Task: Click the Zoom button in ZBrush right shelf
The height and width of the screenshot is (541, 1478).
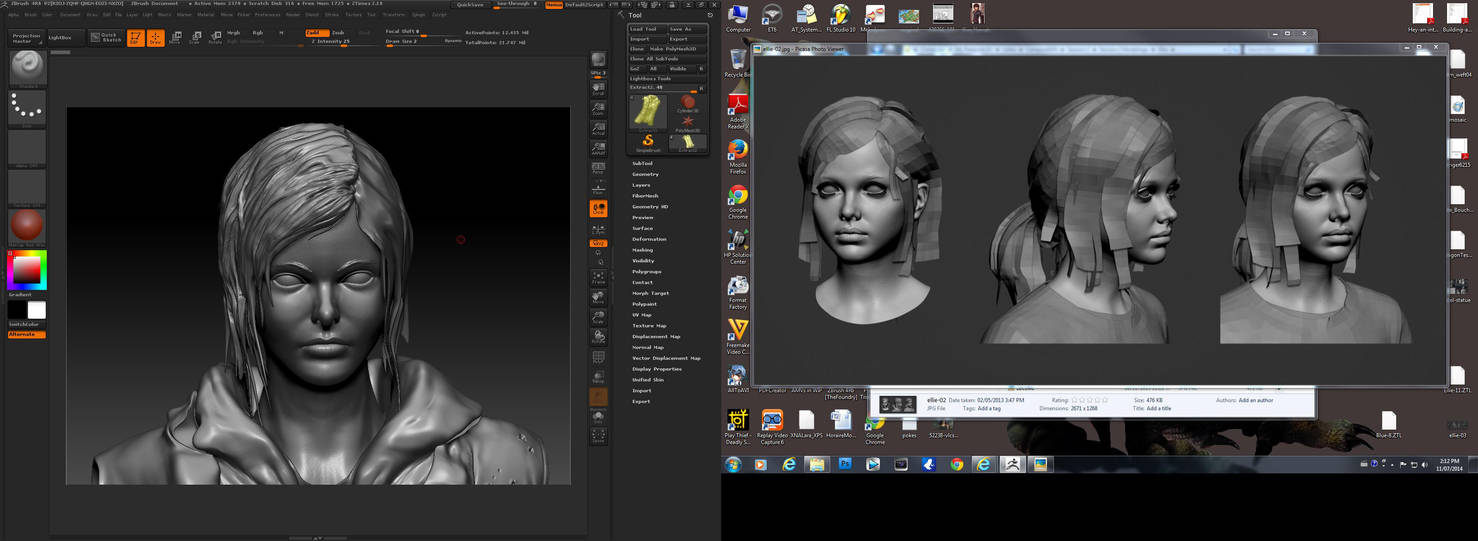Action: click(x=598, y=108)
